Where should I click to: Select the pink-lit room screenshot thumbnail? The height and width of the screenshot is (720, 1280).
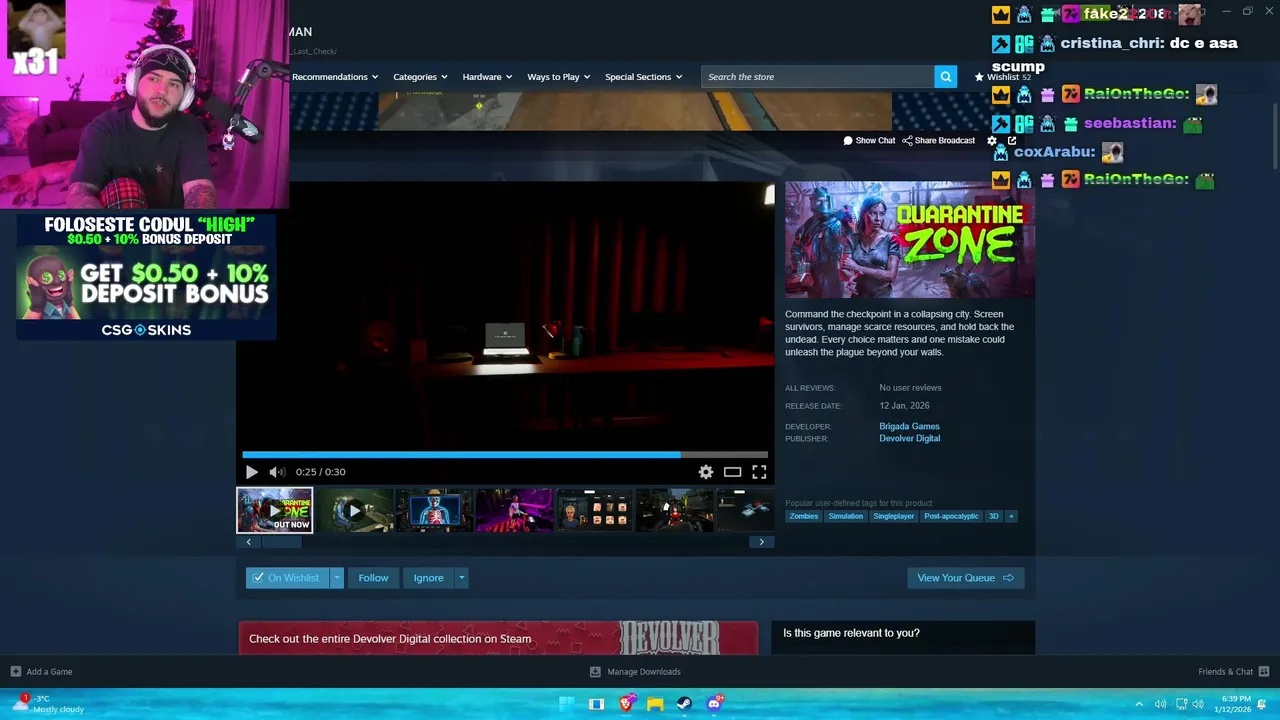coord(514,510)
